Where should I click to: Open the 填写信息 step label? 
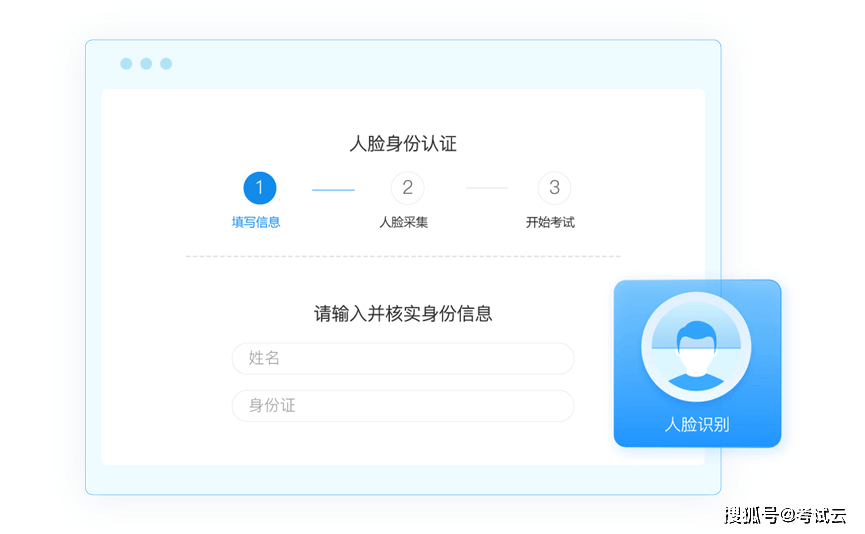coord(256,222)
